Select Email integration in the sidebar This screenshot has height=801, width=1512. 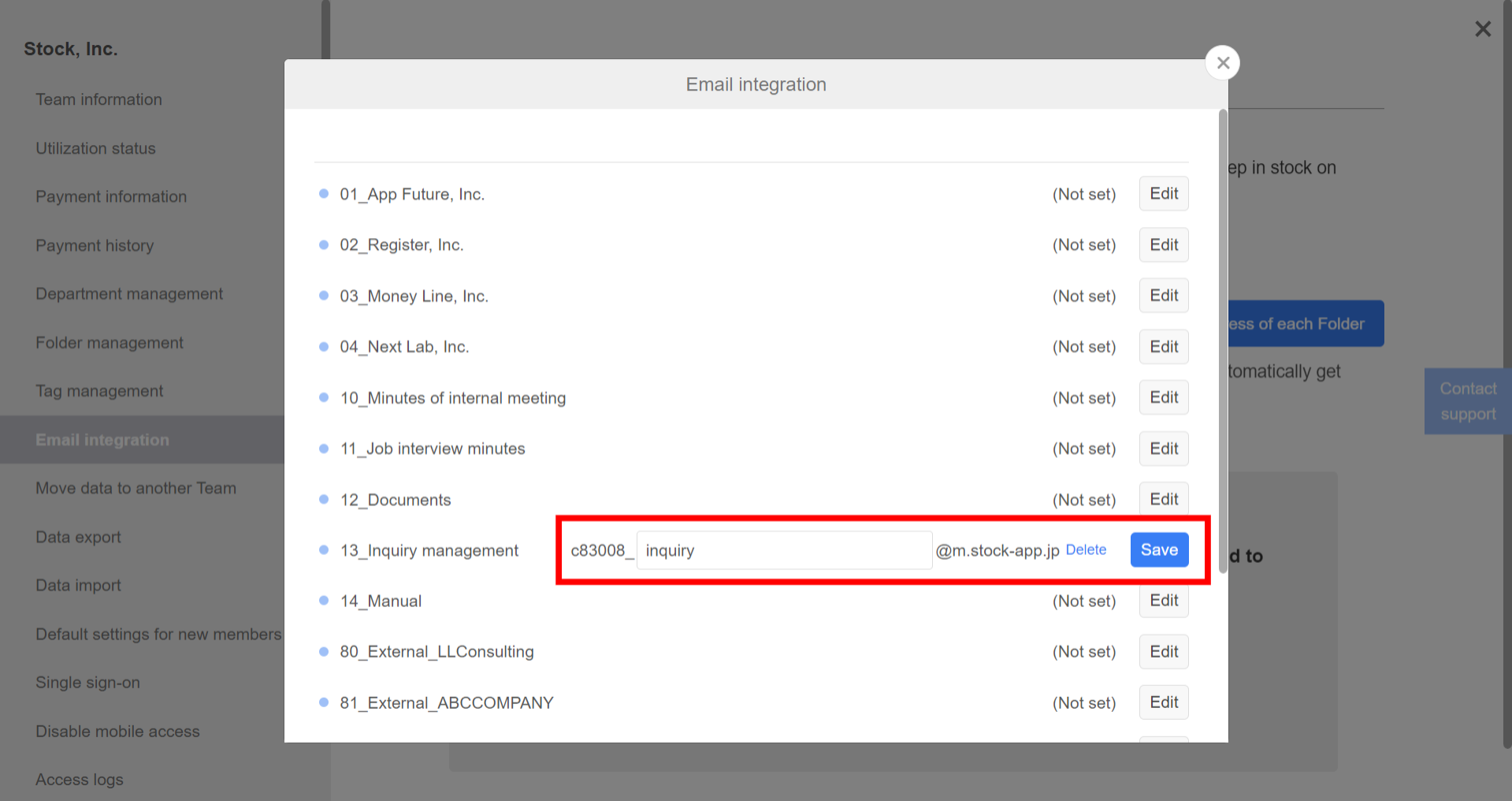point(102,440)
